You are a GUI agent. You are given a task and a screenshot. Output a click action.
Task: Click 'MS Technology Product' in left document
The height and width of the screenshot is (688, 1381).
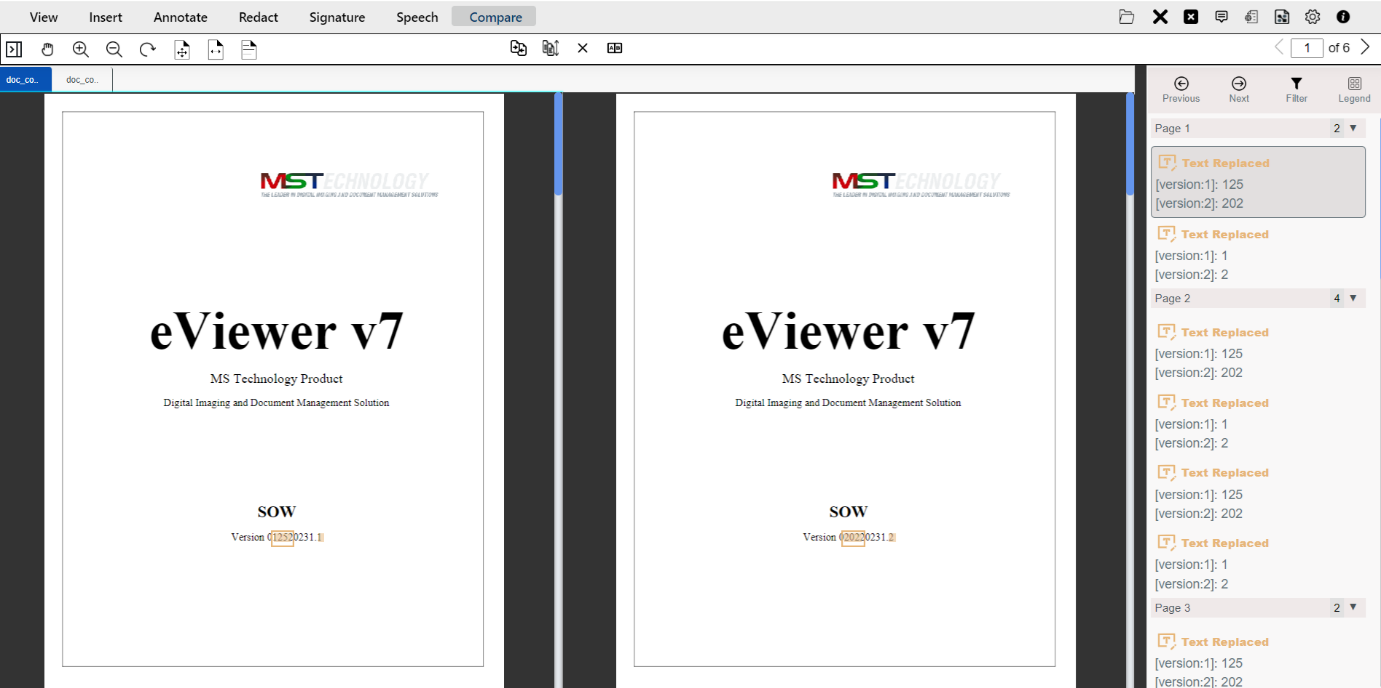click(276, 379)
